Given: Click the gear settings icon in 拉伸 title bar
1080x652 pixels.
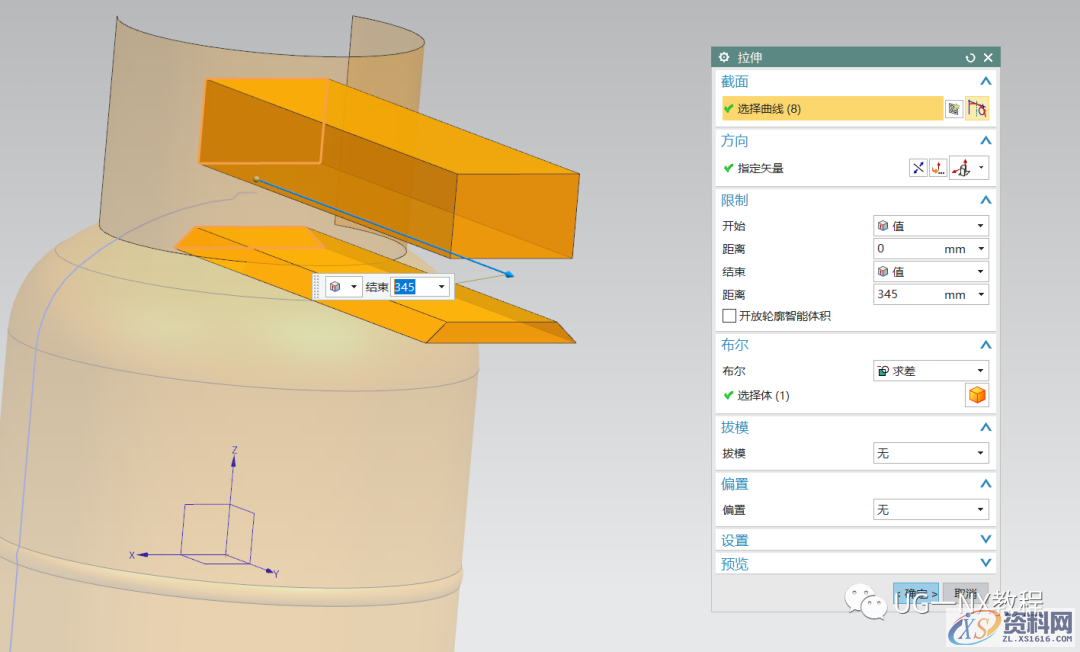Looking at the screenshot, I should coord(725,58).
